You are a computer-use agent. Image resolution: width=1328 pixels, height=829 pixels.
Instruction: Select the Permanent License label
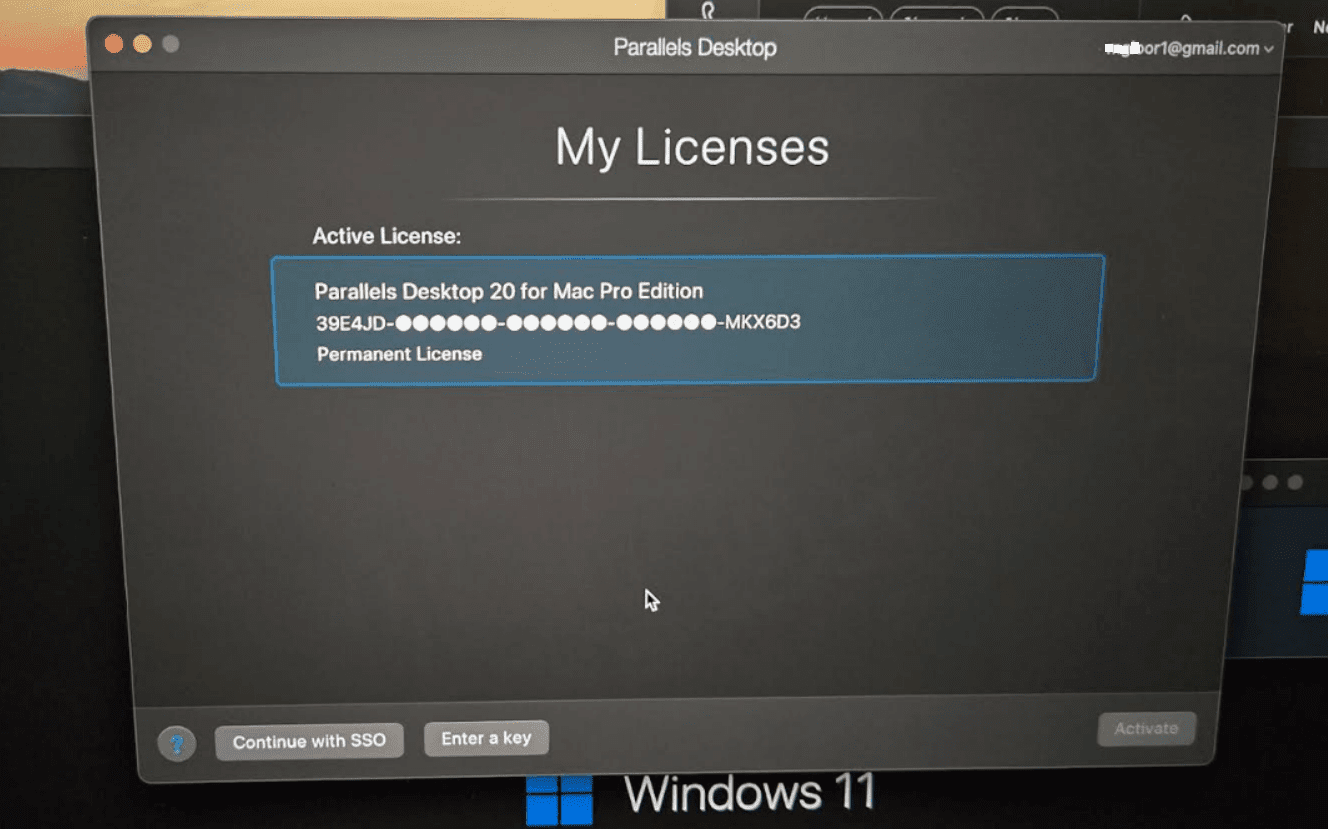tap(399, 354)
